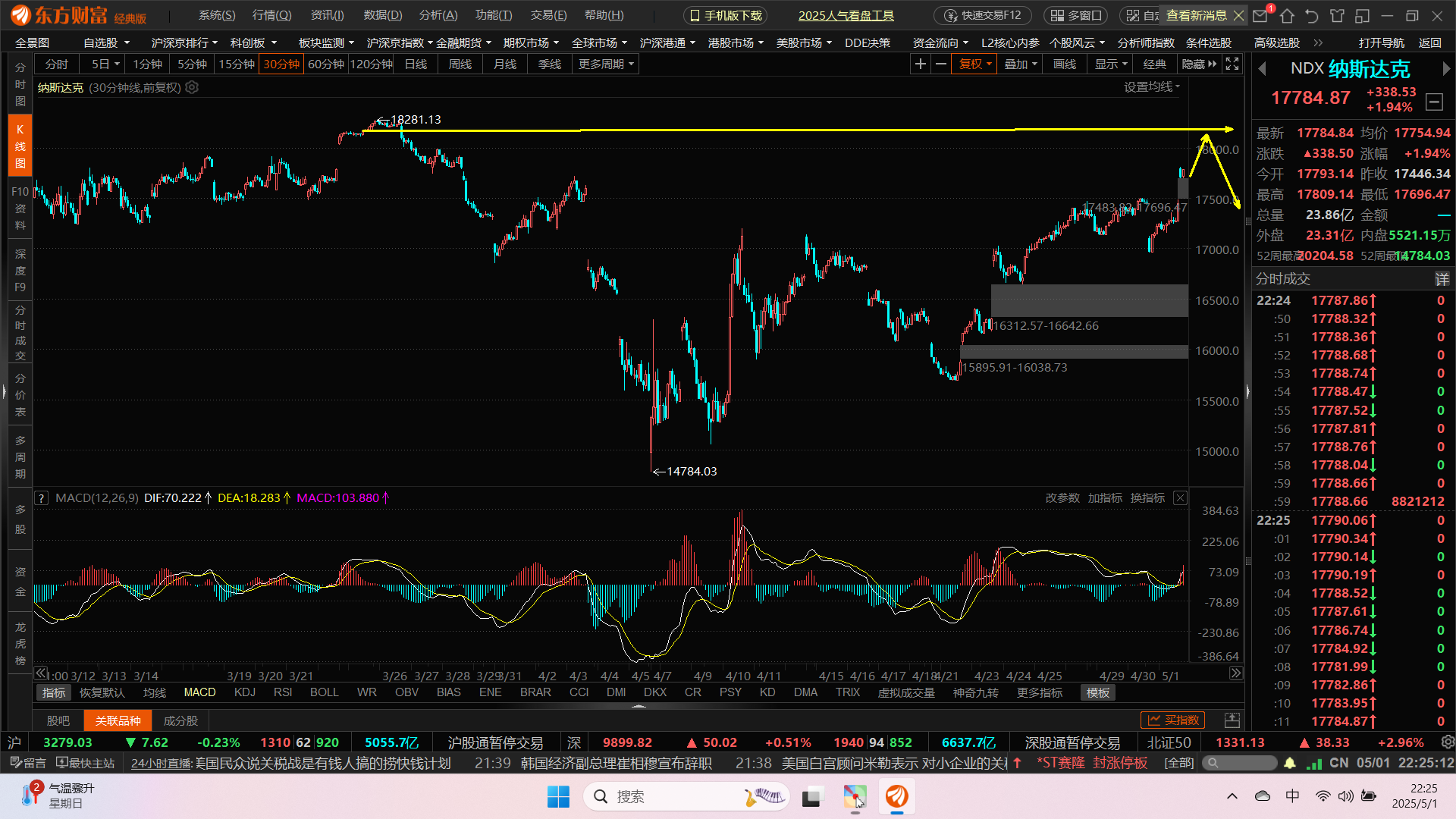The width and height of the screenshot is (1456, 819).
Task: Toggle 画线 drawing tools
Action: click(1065, 64)
